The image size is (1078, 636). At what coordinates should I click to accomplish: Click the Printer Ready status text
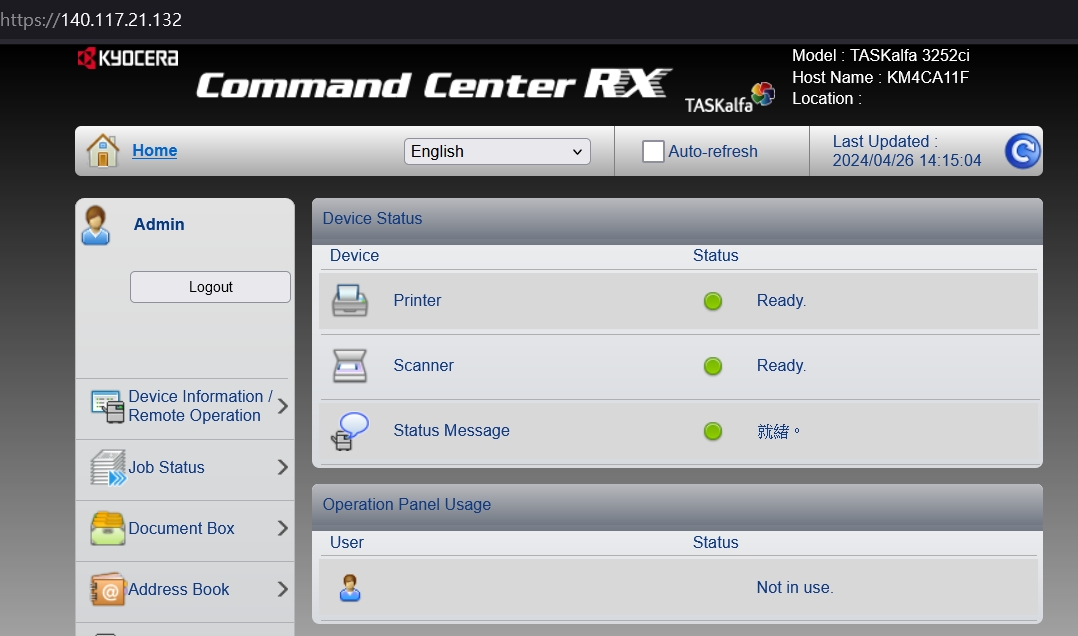(781, 300)
